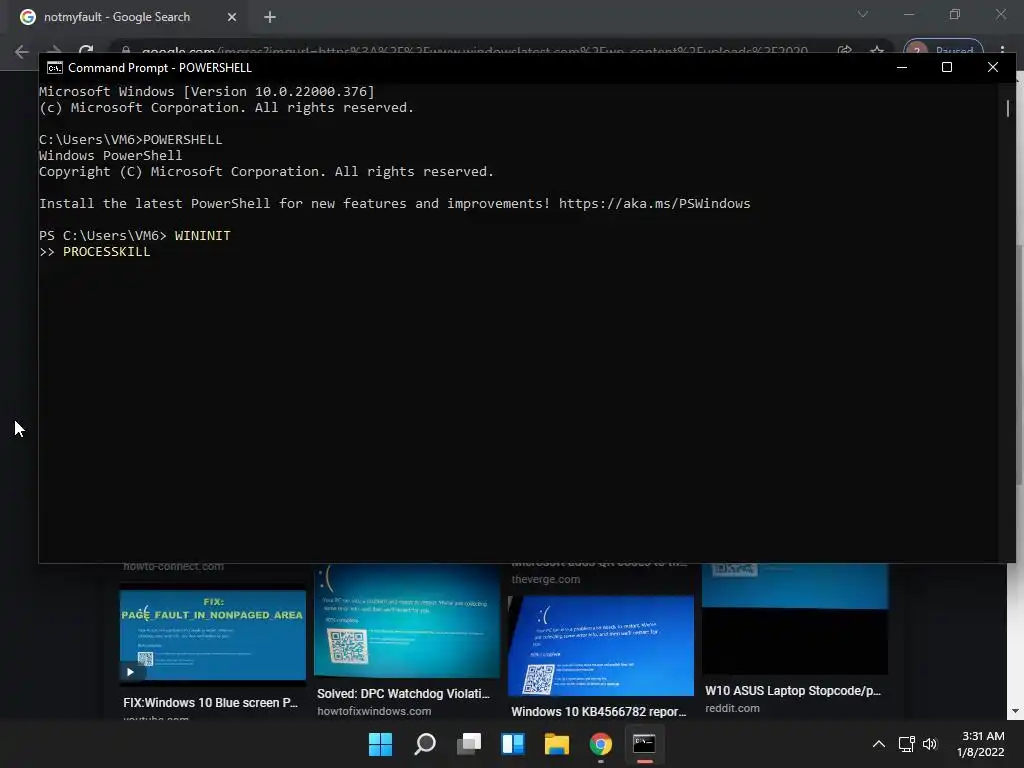
Task: Open W10 ASUS Laptop Stopcode link
Action: (793, 690)
